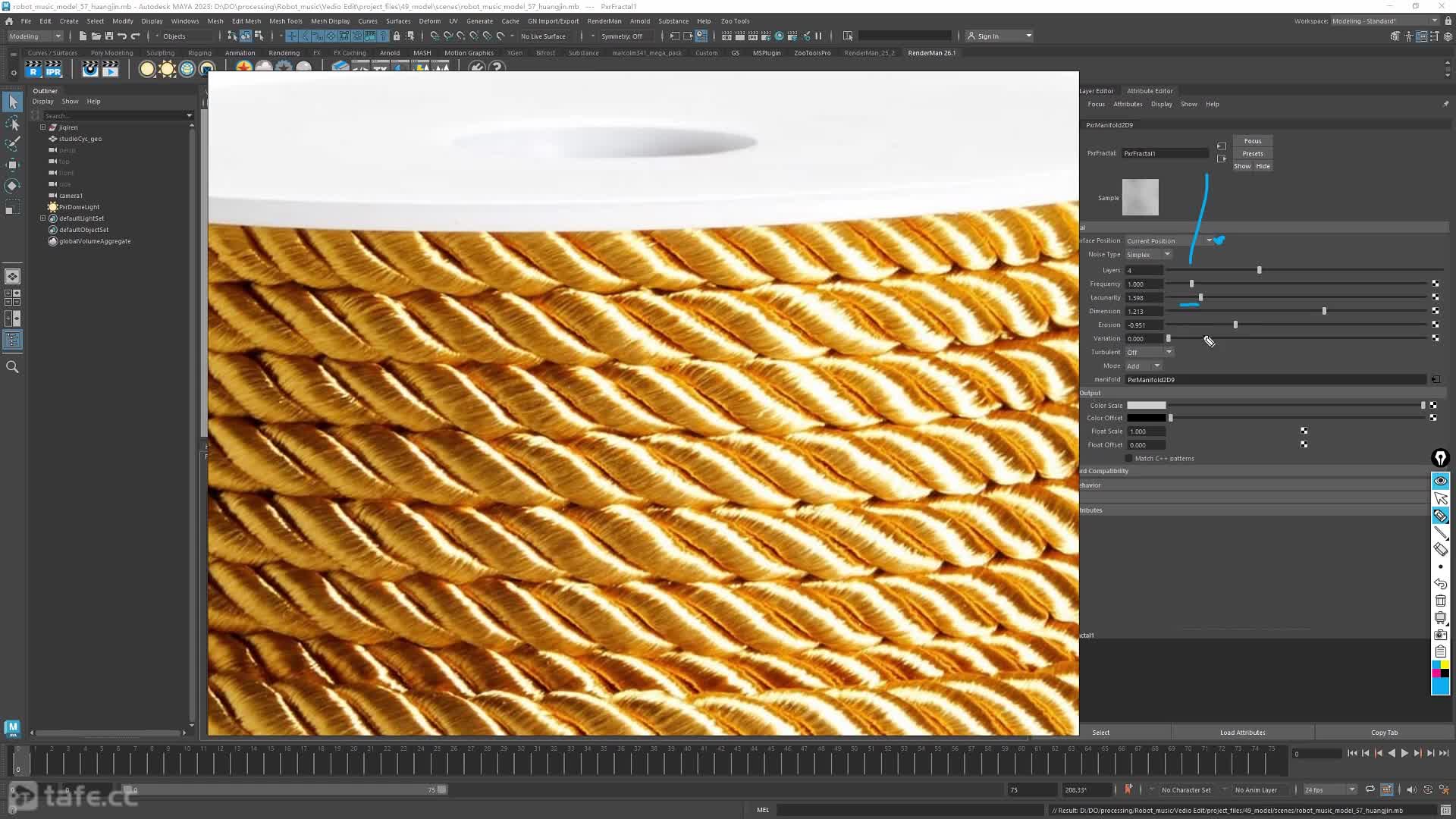The height and width of the screenshot is (819, 1456).
Task: Click the Copy Tab button
Action: [1384, 733]
